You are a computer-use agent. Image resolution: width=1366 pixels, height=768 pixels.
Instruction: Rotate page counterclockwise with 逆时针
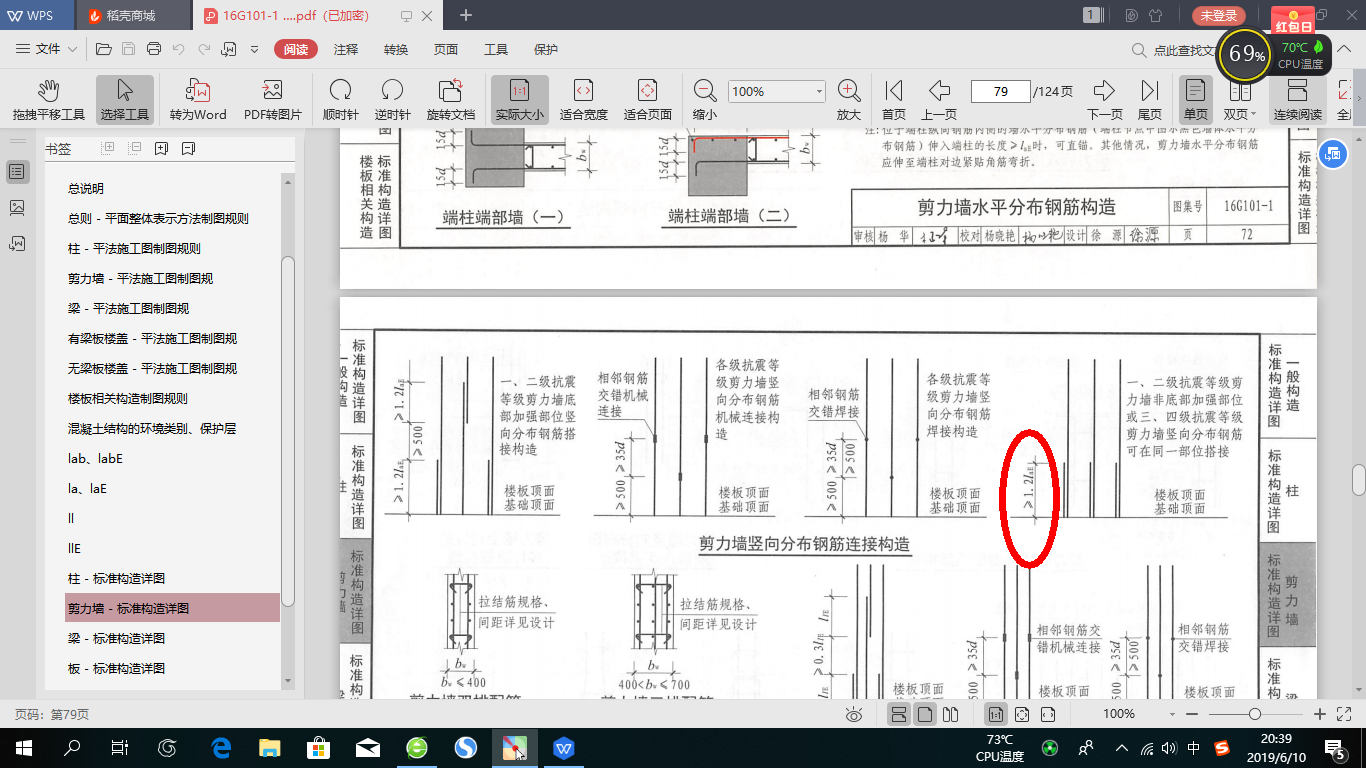point(392,100)
